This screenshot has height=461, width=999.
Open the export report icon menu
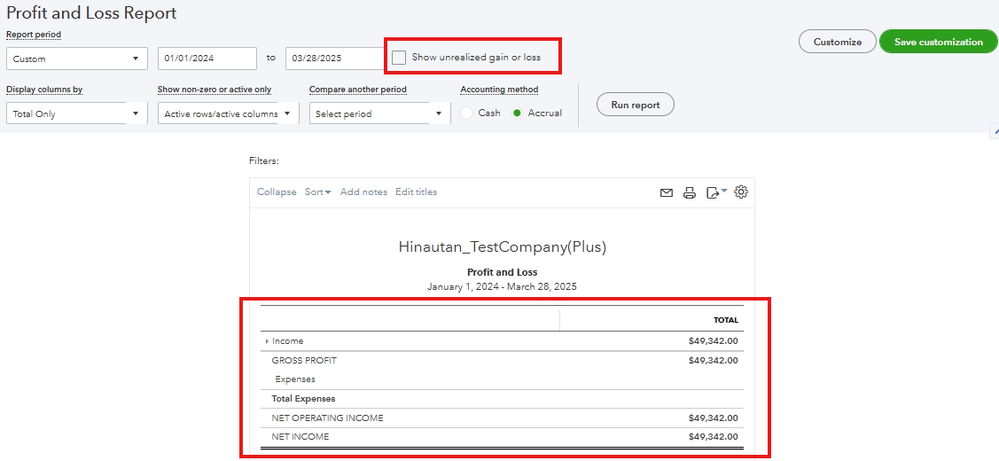pos(716,193)
